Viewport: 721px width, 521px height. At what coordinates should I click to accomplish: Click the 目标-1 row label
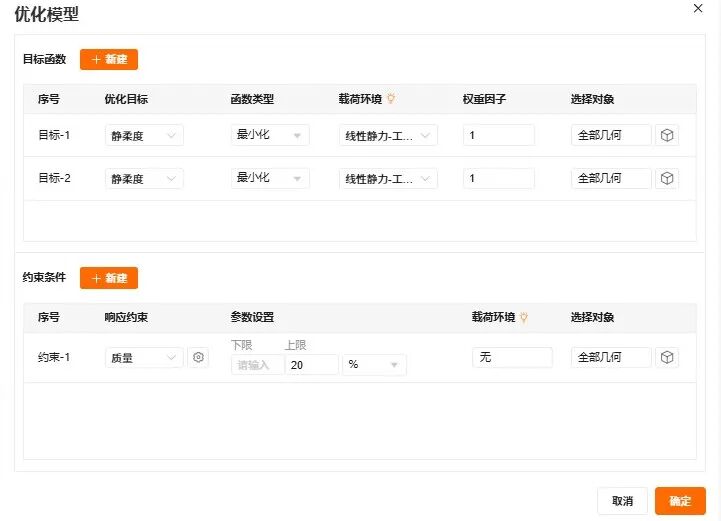tap(54, 135)
